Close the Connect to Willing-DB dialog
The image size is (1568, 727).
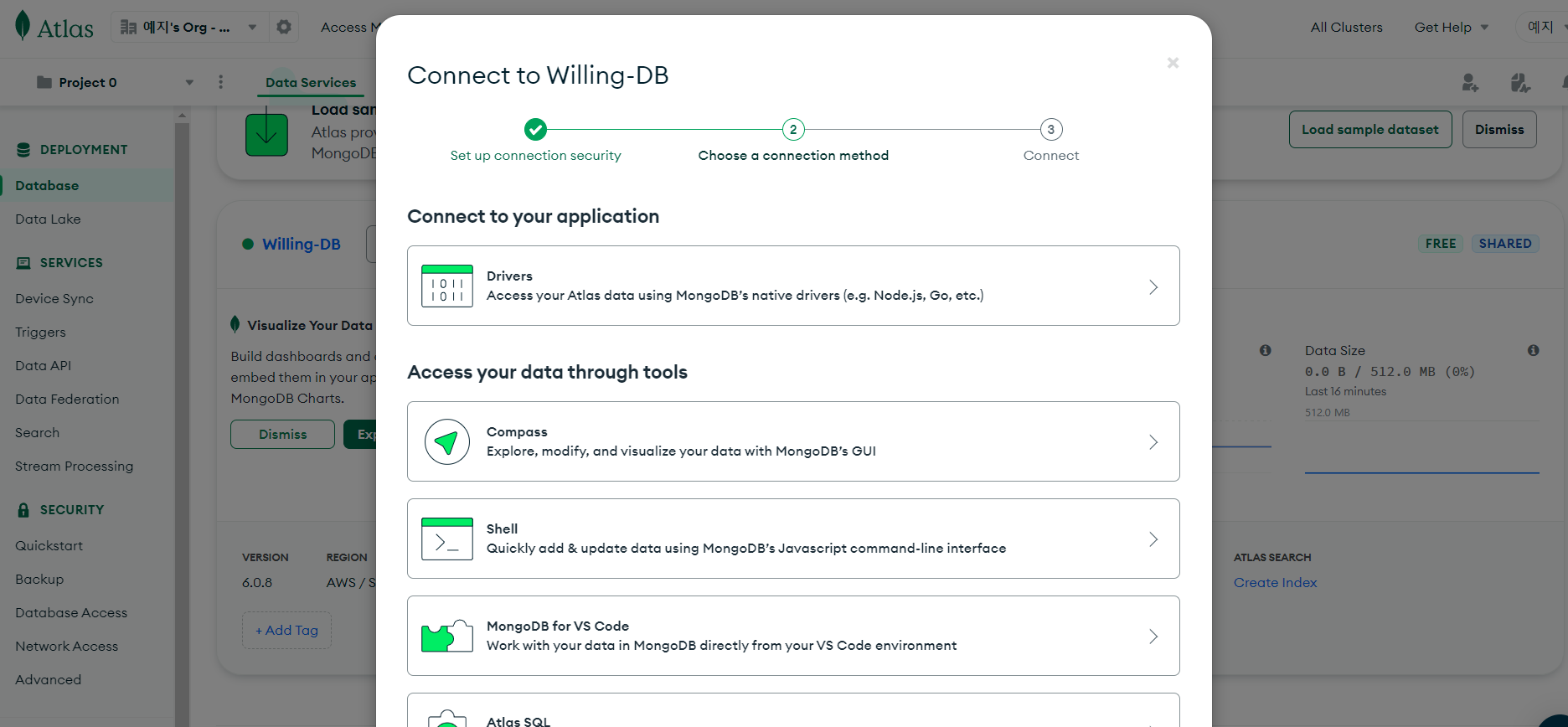point(1173,63)
